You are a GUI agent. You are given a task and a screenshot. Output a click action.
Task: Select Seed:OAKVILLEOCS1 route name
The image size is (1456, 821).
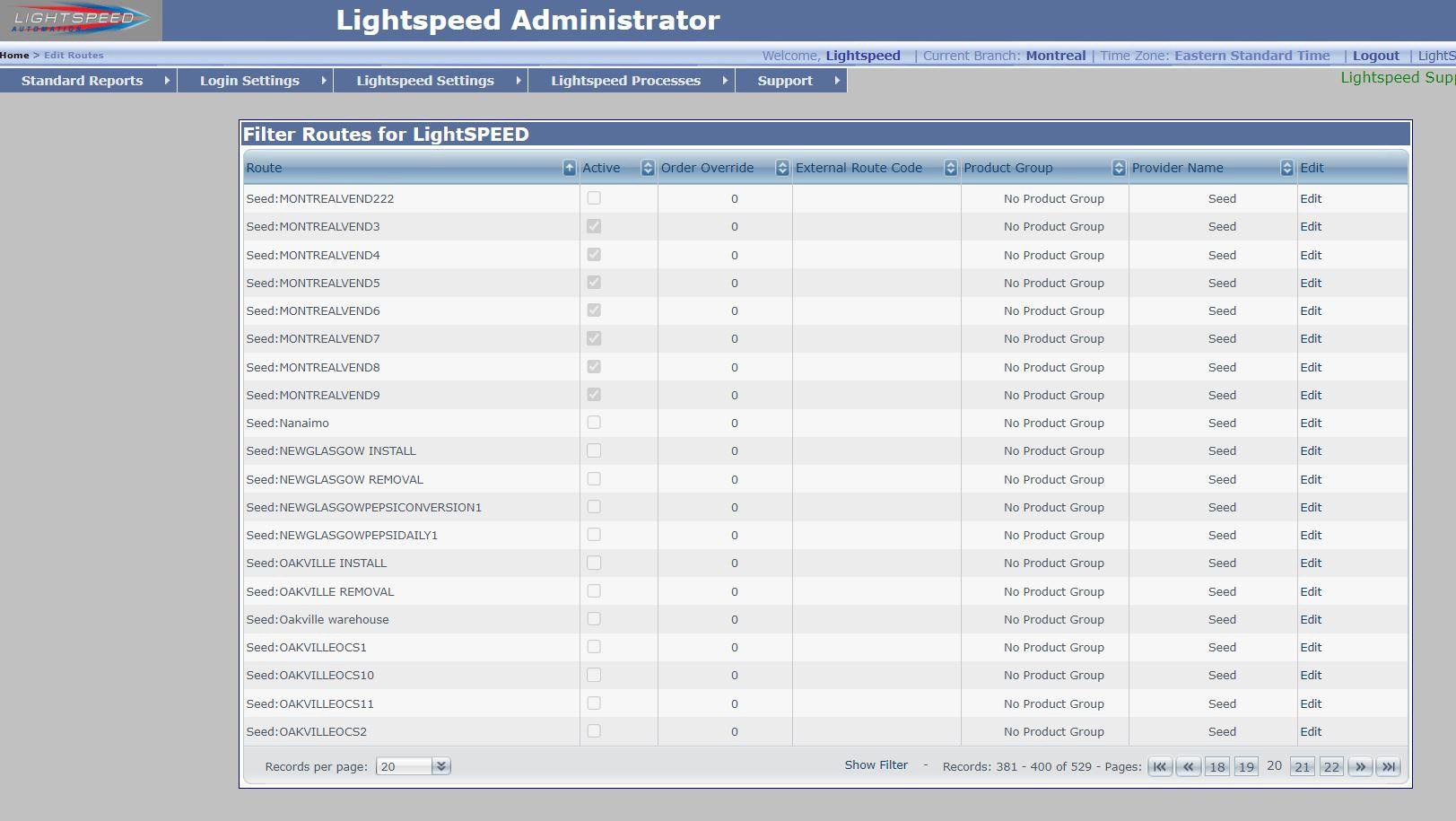pos(307,647)
